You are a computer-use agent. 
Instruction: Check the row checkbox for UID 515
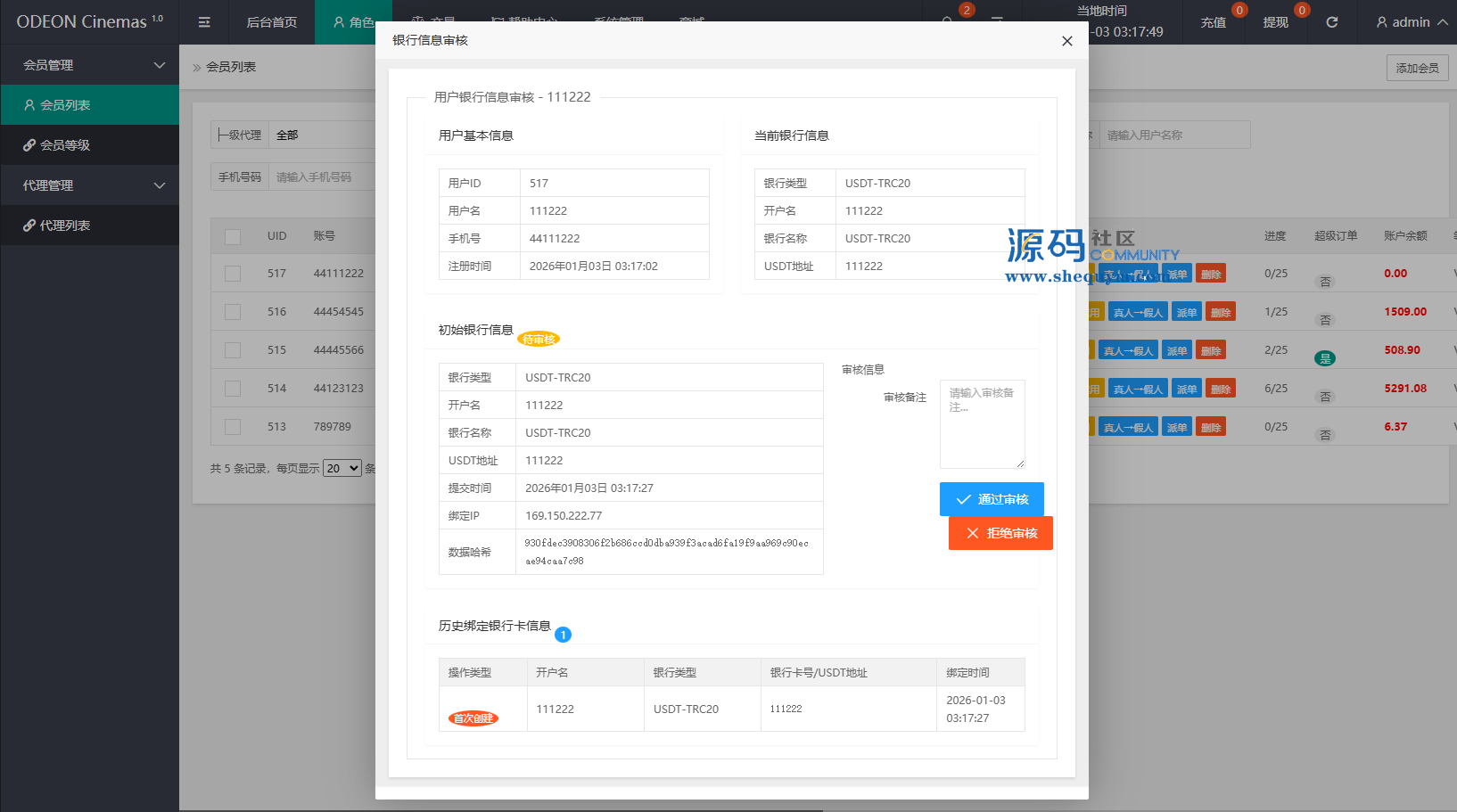[233, 350]
